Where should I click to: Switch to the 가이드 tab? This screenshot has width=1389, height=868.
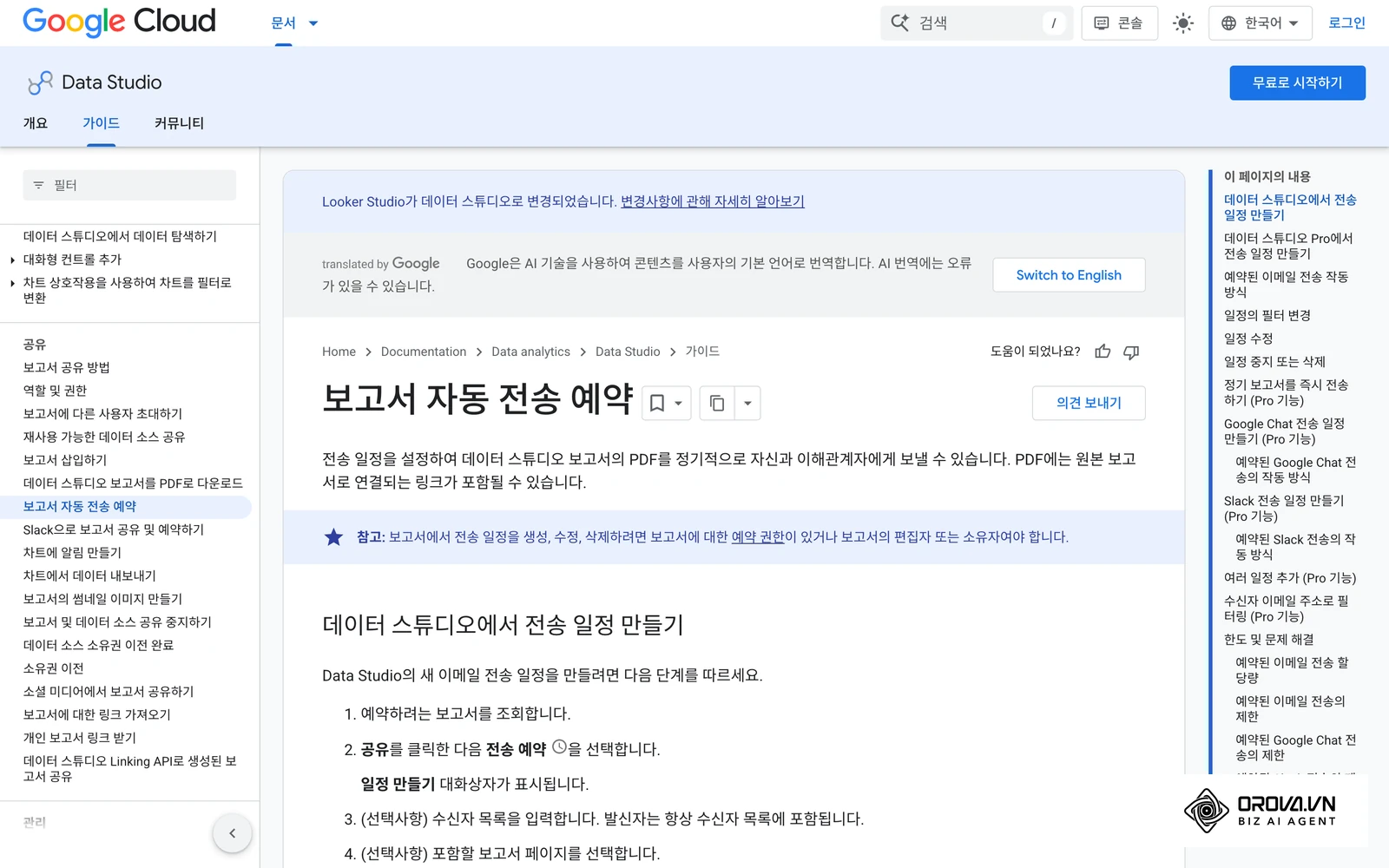tap(101, 123)
